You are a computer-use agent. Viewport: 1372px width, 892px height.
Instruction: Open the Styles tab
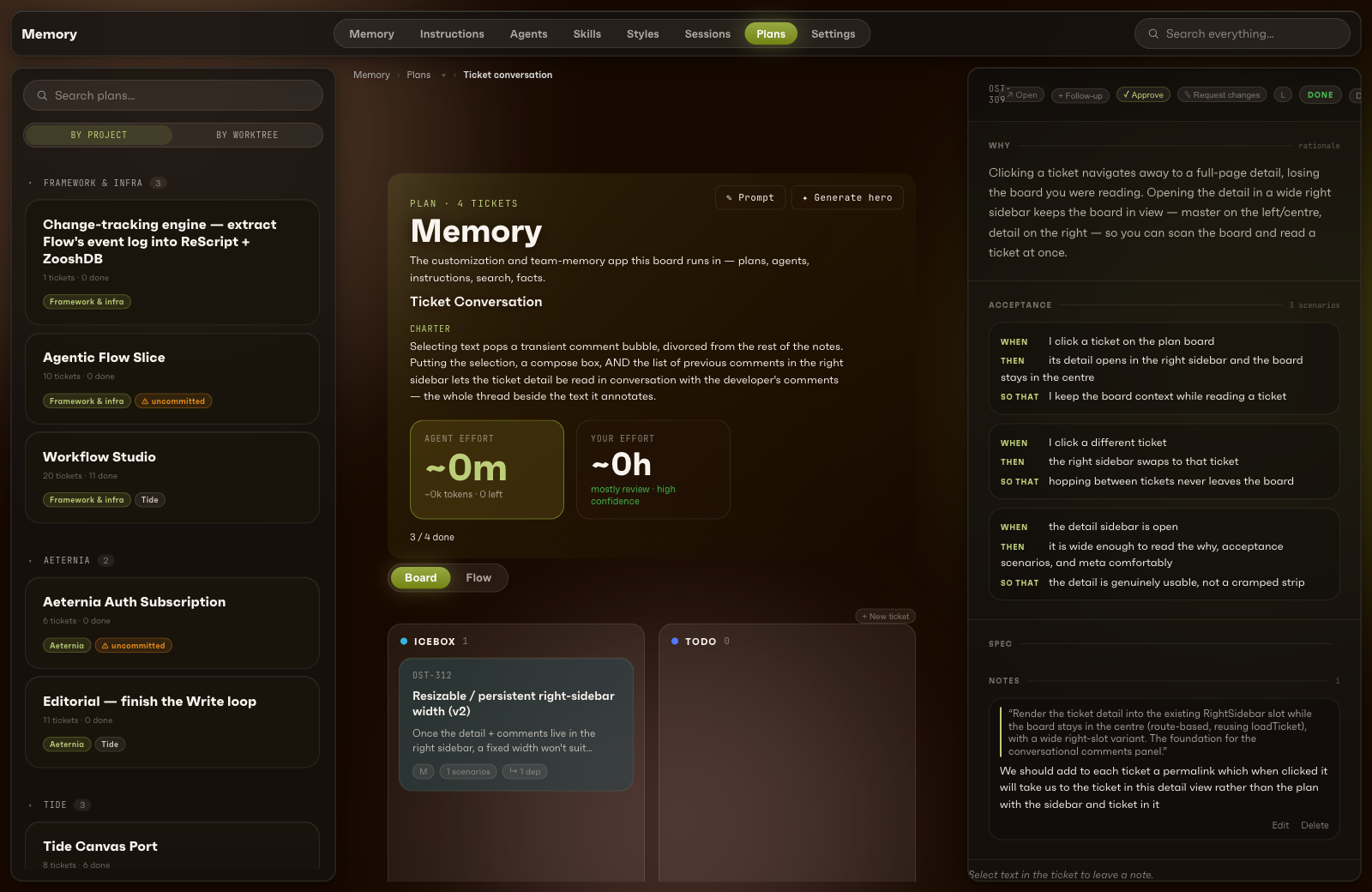click(643, 34)
